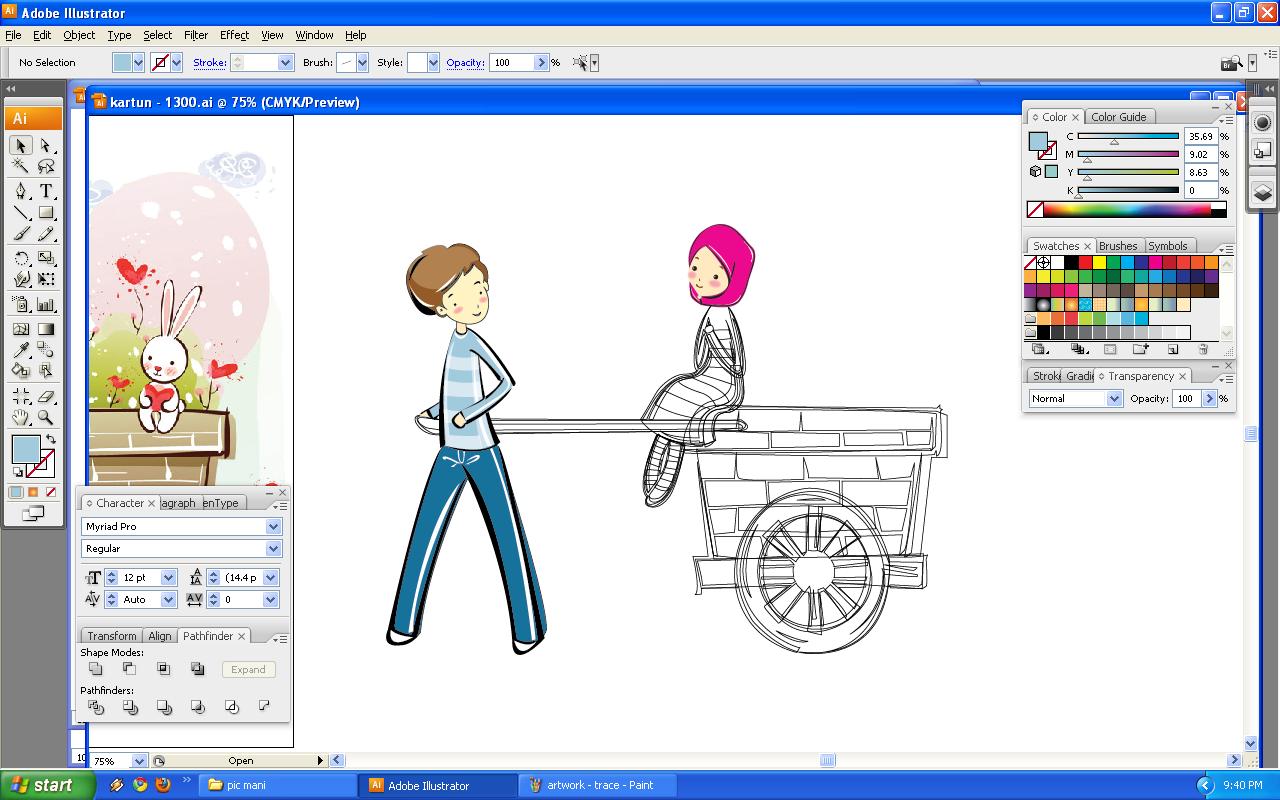
Task: Open the Auto kerning dropdown
Action: 168,599
